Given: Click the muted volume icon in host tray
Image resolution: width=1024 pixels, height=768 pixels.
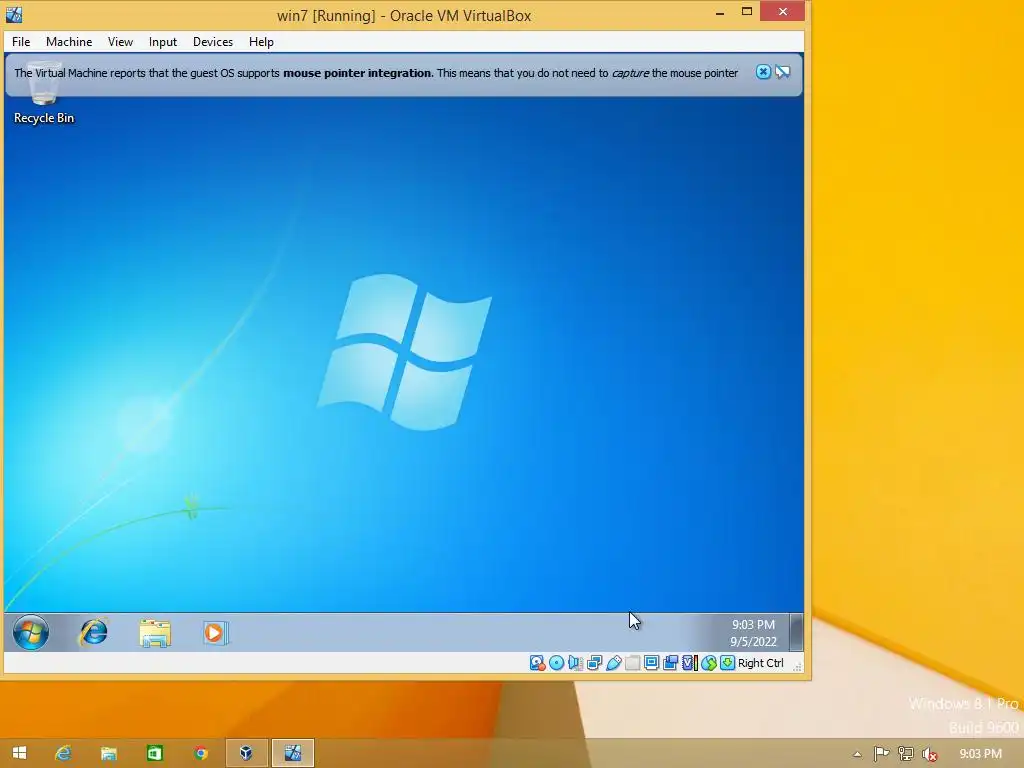Looking at the screenshot, I should coord(929,754).
